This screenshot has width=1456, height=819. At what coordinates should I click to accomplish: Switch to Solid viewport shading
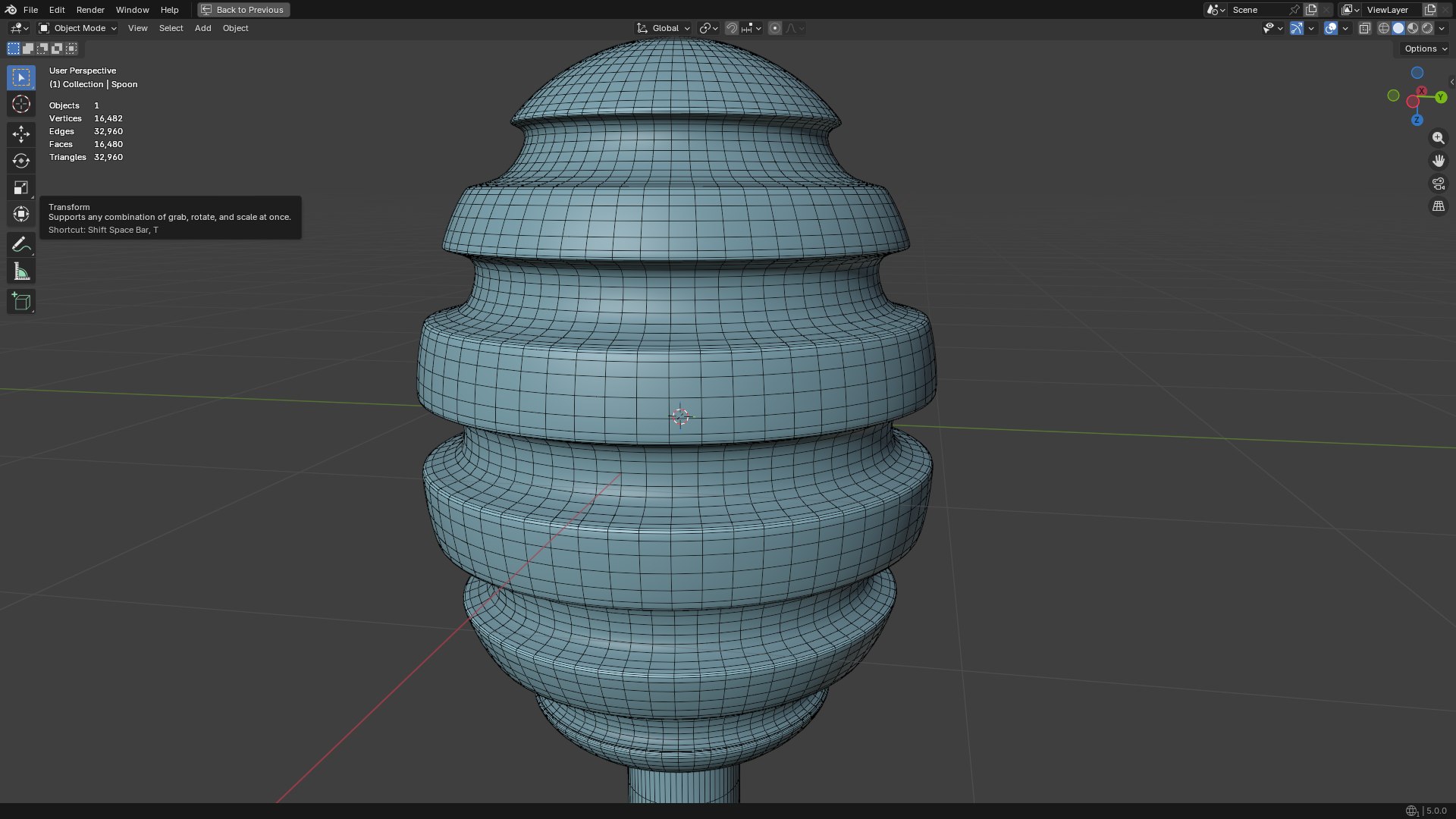(x=1398, y=28)
